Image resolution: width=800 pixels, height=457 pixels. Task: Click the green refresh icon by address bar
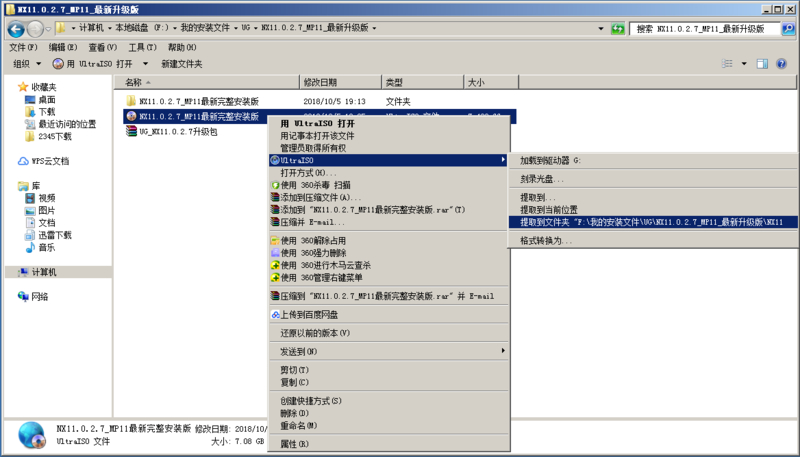618,29
